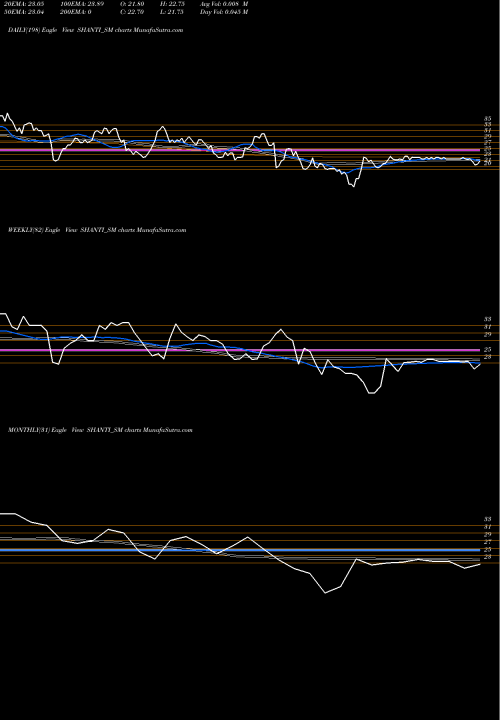Click the WEEKLY(82) chart title
Viewport: 500px width, 720px height.
[97, 230]
